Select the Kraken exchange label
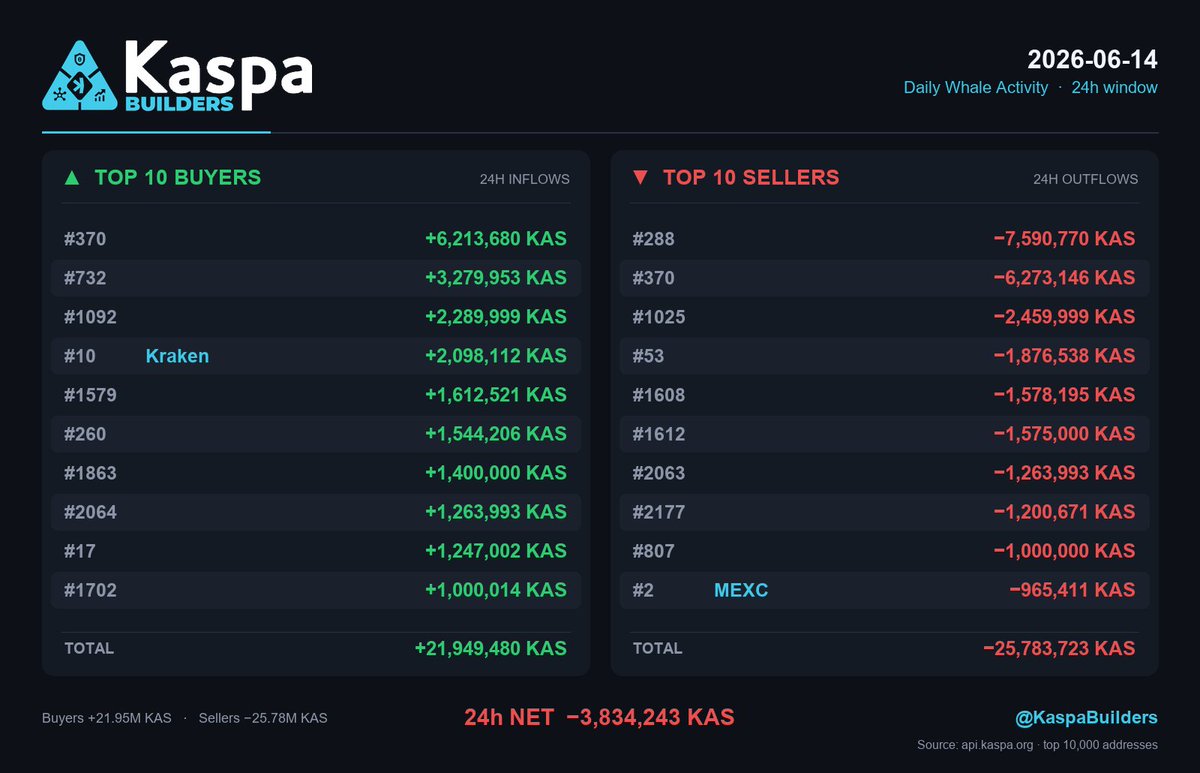Viewport: 1200px width, 773px height. click(x=177, y=356)
